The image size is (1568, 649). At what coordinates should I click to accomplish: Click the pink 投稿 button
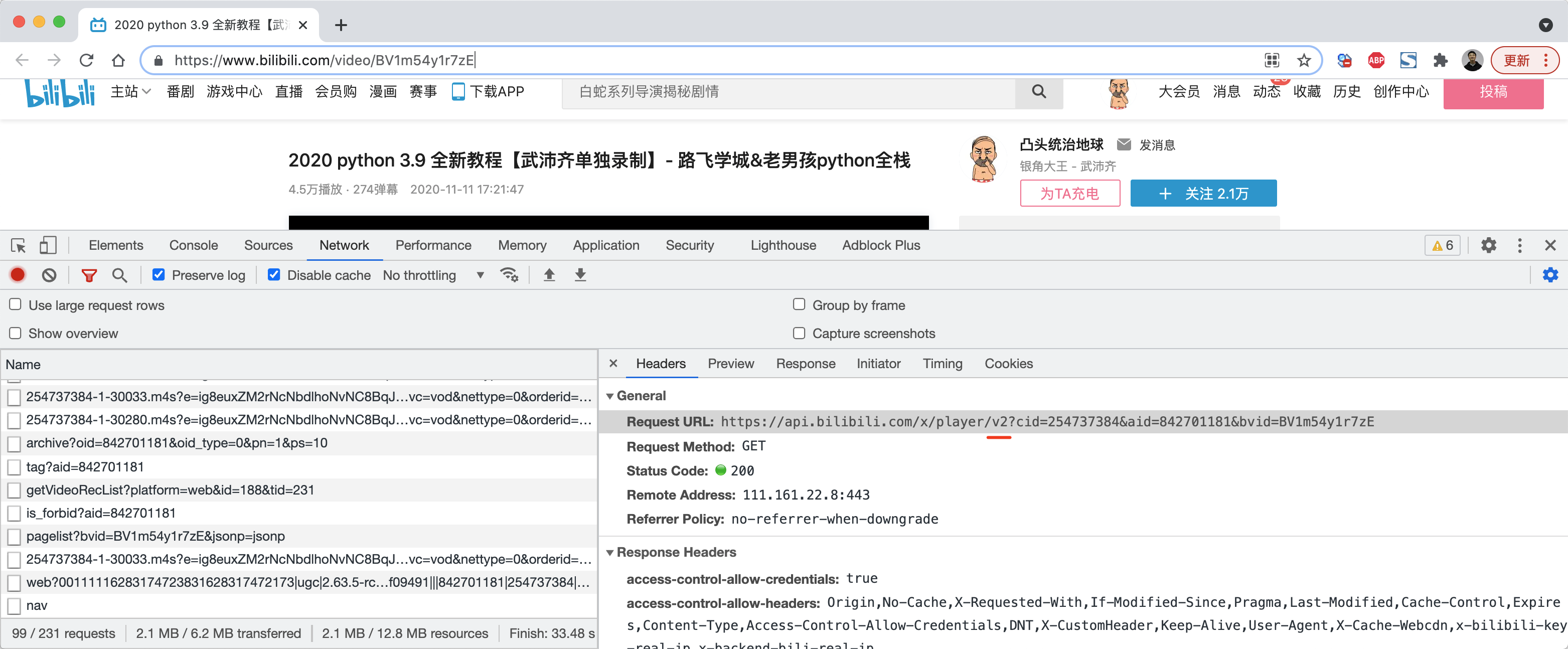[x=1493, y=92]
